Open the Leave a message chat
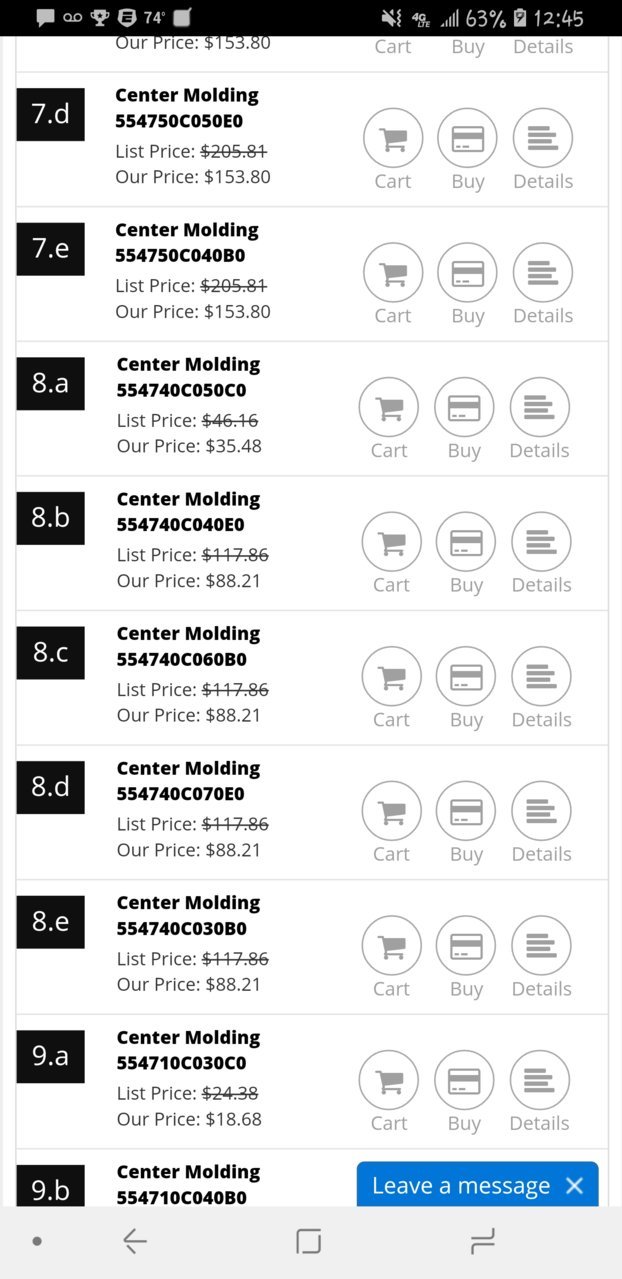This screenshot has height=1279, width=622. tap(461, 1186)
